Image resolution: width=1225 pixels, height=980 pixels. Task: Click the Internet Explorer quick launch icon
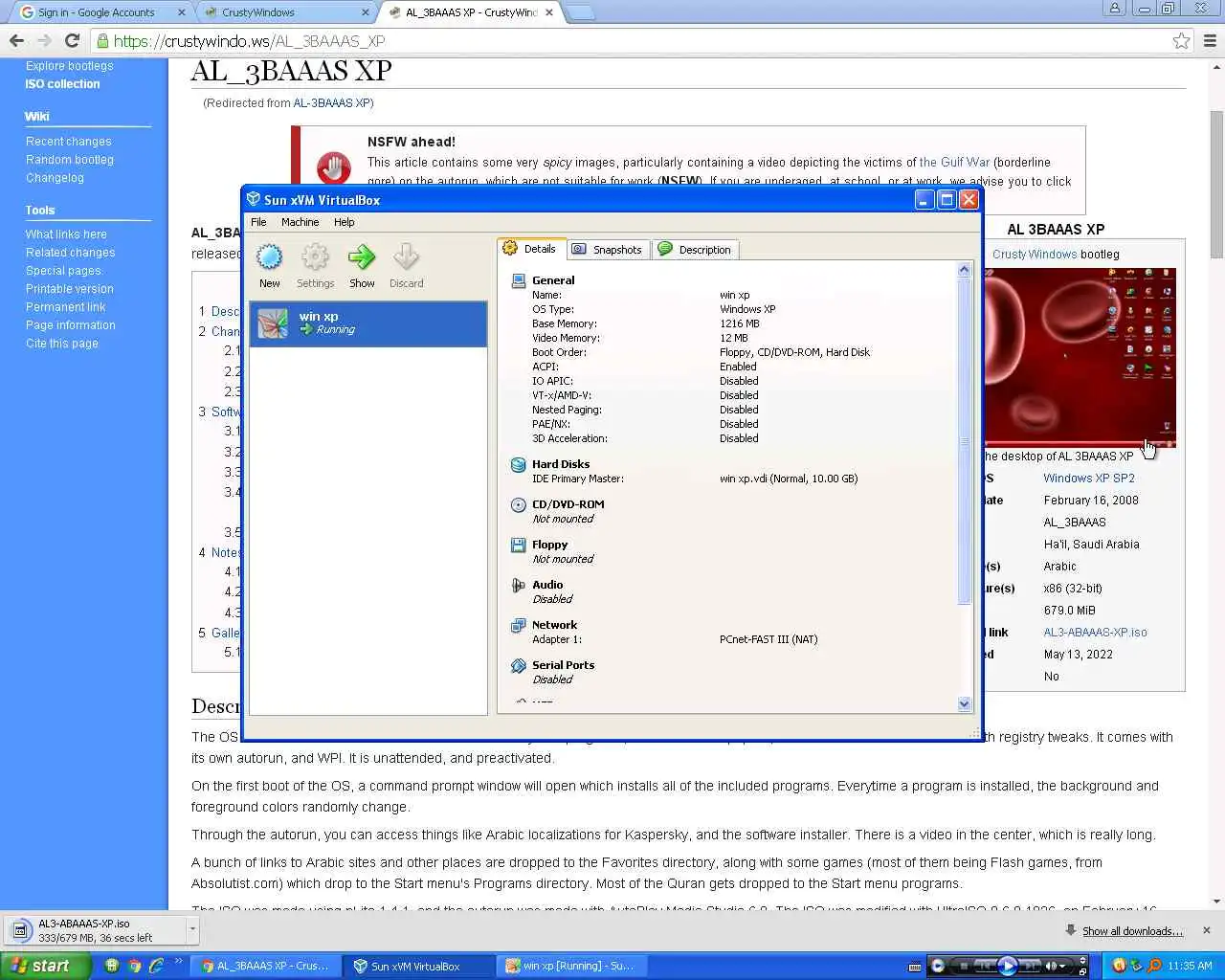[156, 966]
